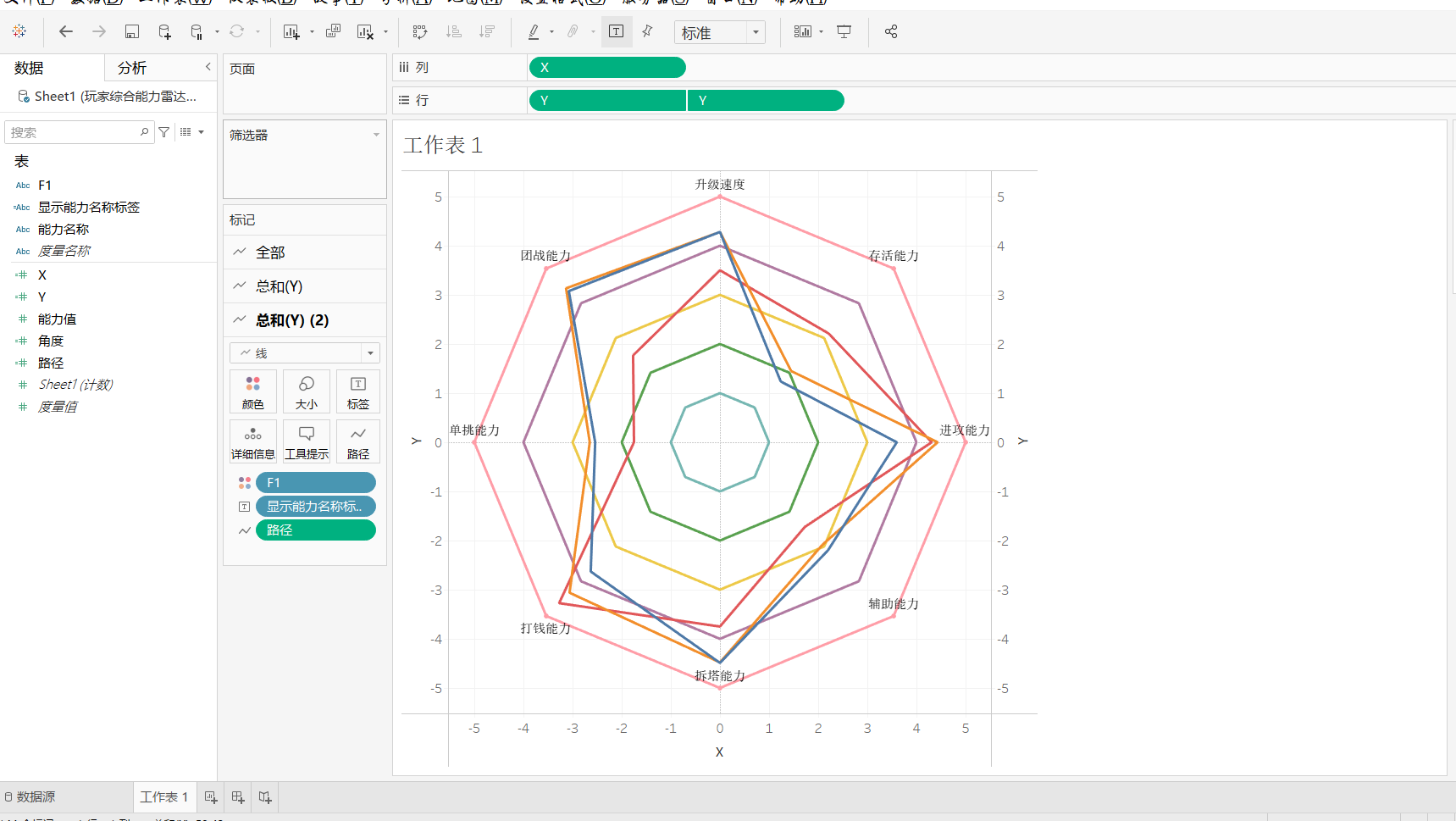Click the refresh run update icon
Viewport: 1456px width, 821px height.
tap(237, 31)
